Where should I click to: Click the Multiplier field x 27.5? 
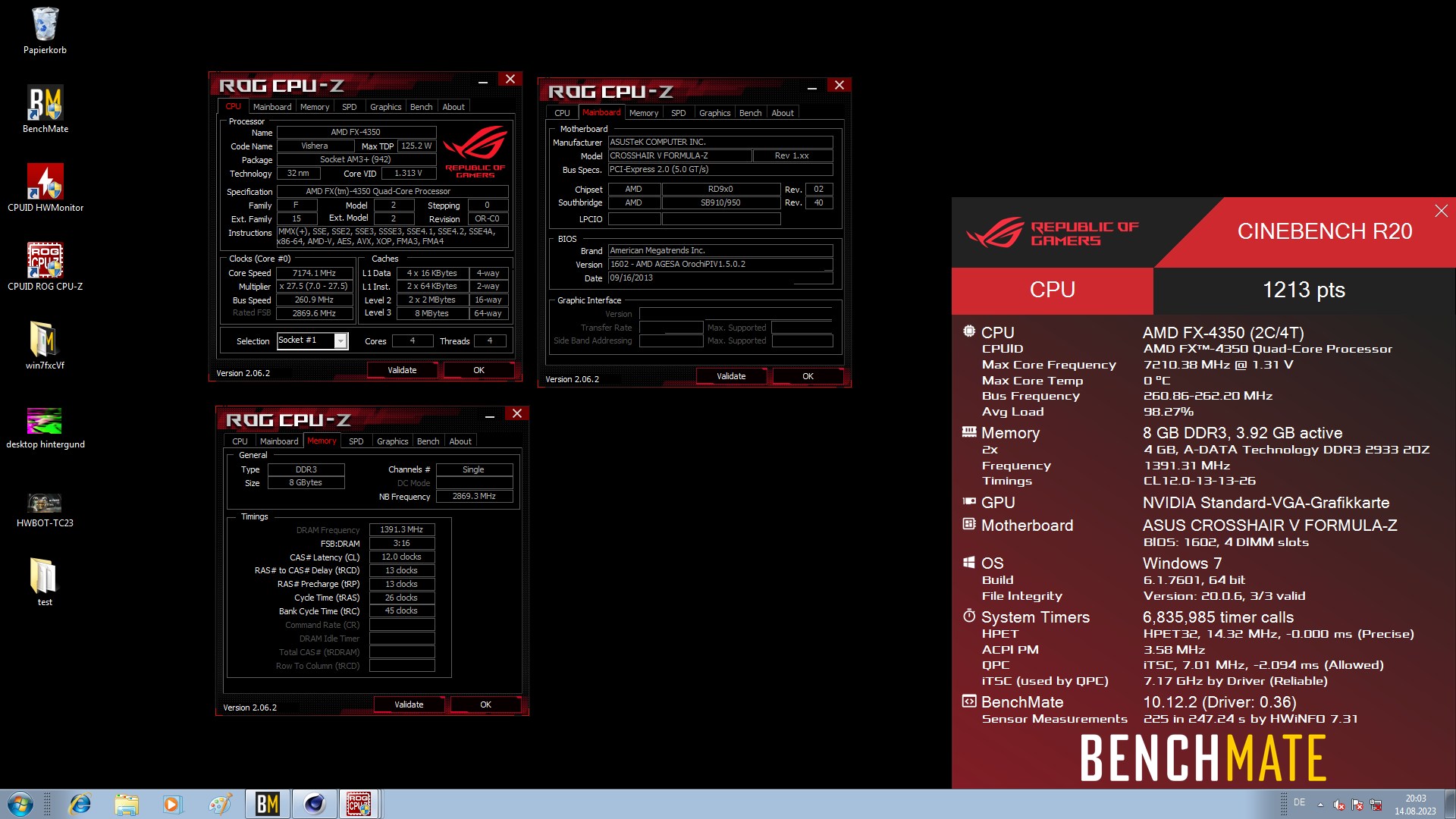pos(314,287)
